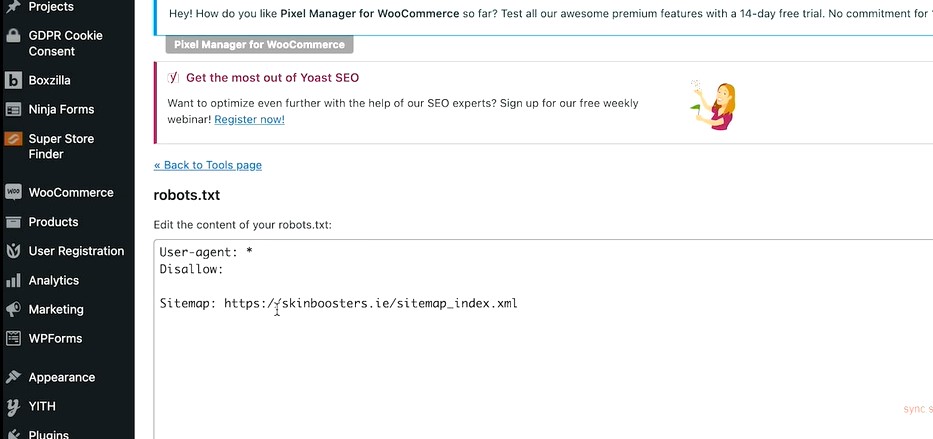Screen dimensions: 933x439
Task: Follow the Back to Tools page link
Action: [208, 165]
